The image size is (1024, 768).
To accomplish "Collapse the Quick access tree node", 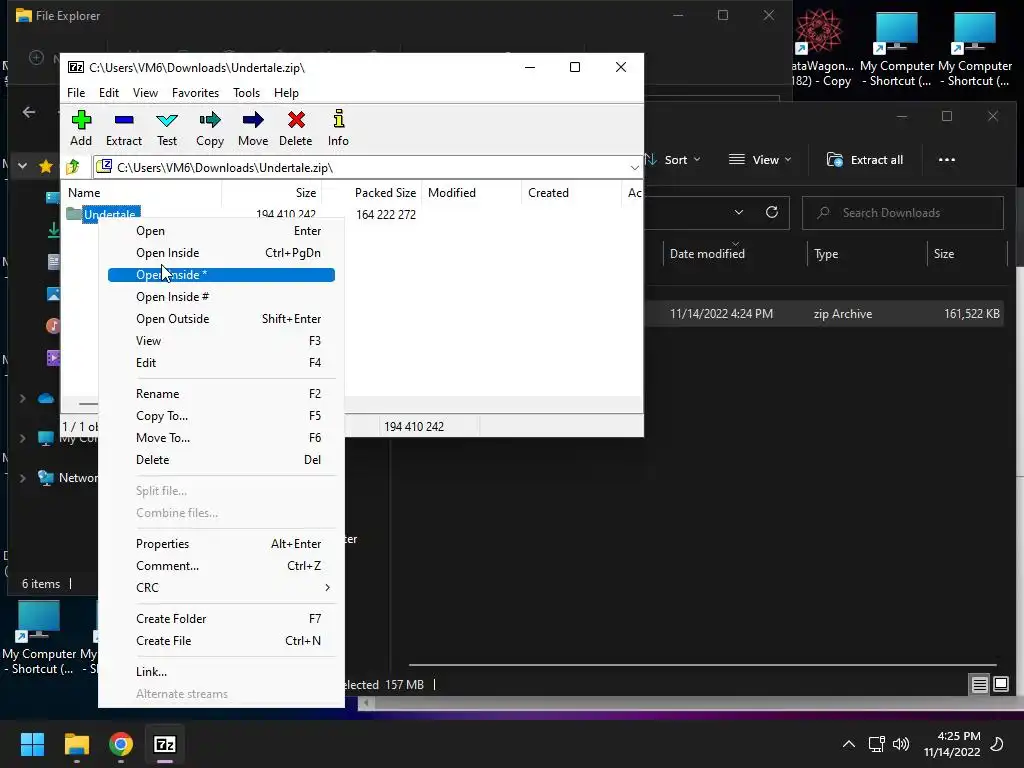I will (x=22, y=166).
